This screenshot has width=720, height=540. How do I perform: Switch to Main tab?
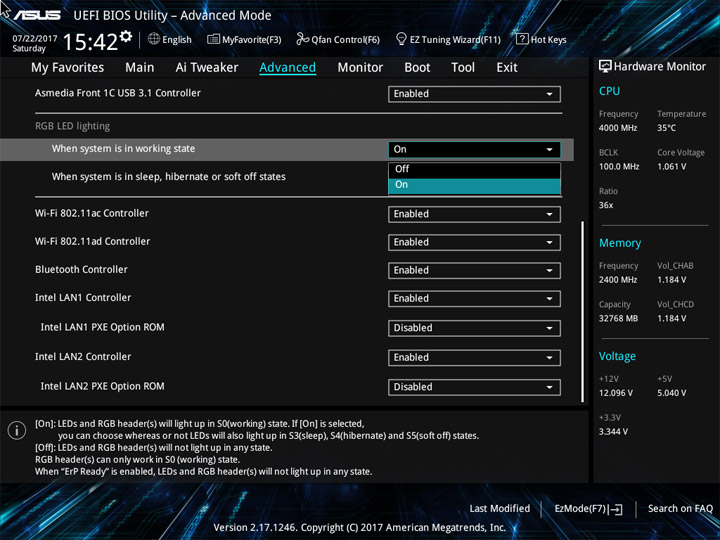point(140,68)
